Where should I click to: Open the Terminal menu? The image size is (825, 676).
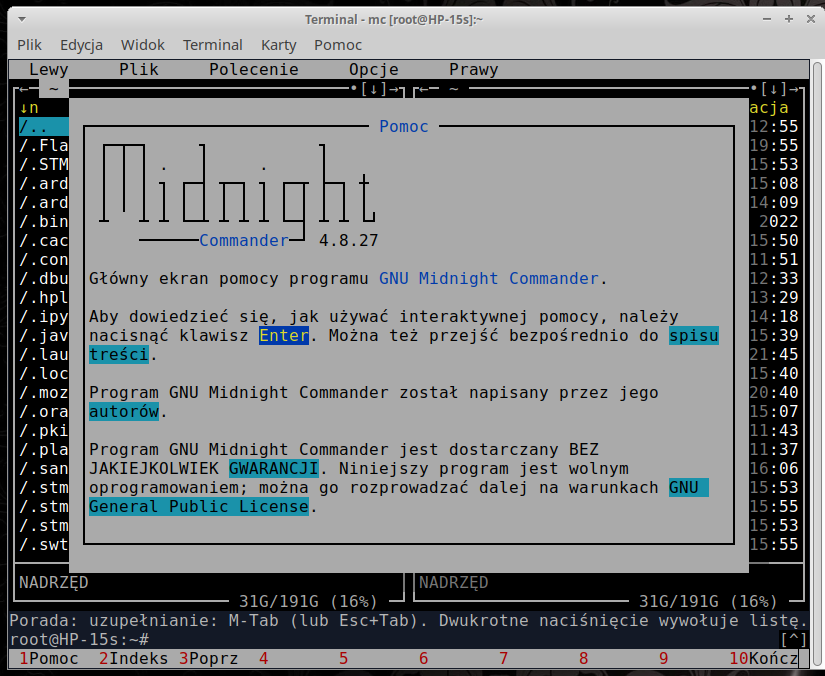pos(213,45)
